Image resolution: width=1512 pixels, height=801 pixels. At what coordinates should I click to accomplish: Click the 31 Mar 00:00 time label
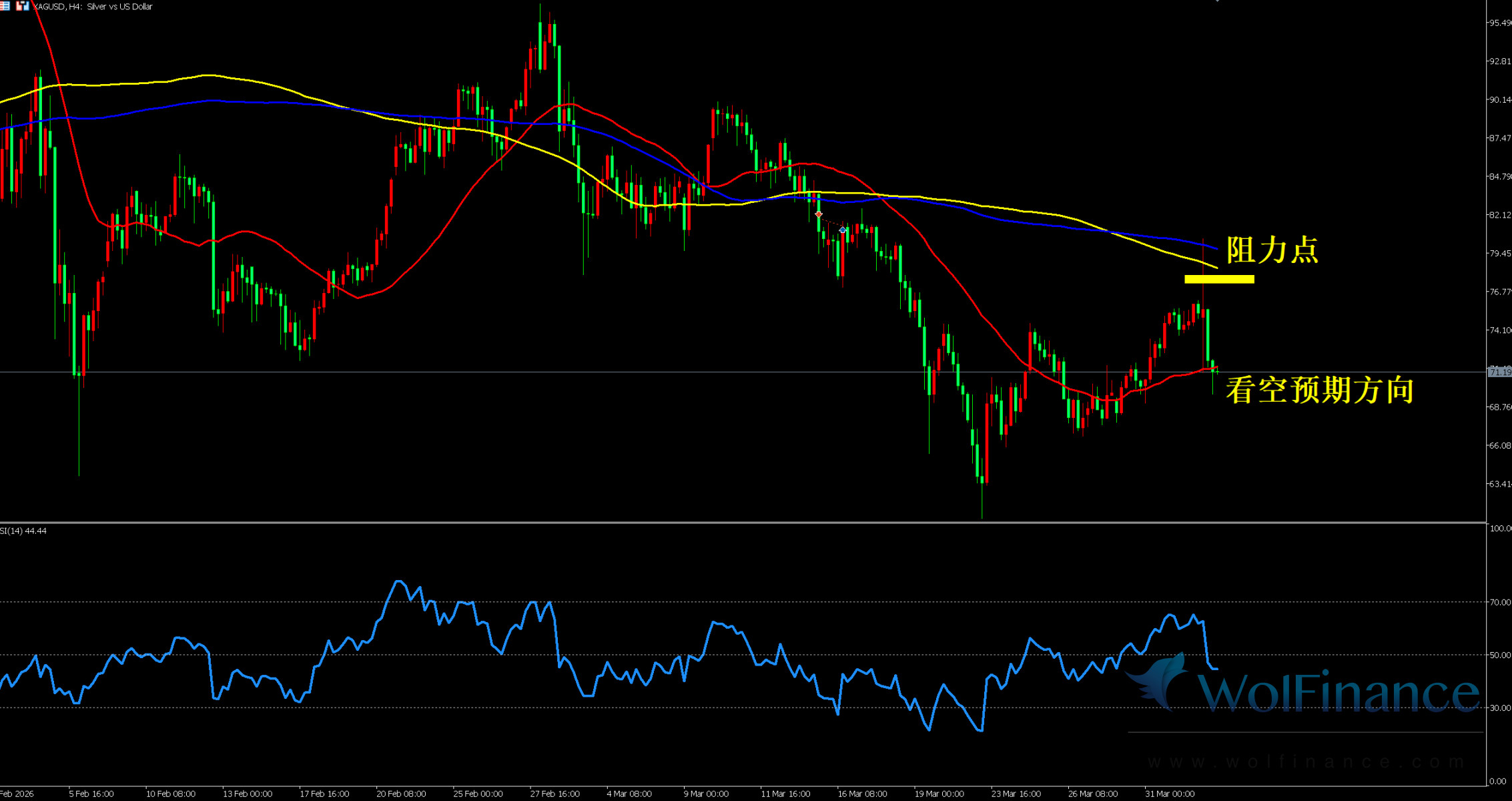coord(1170,794)
